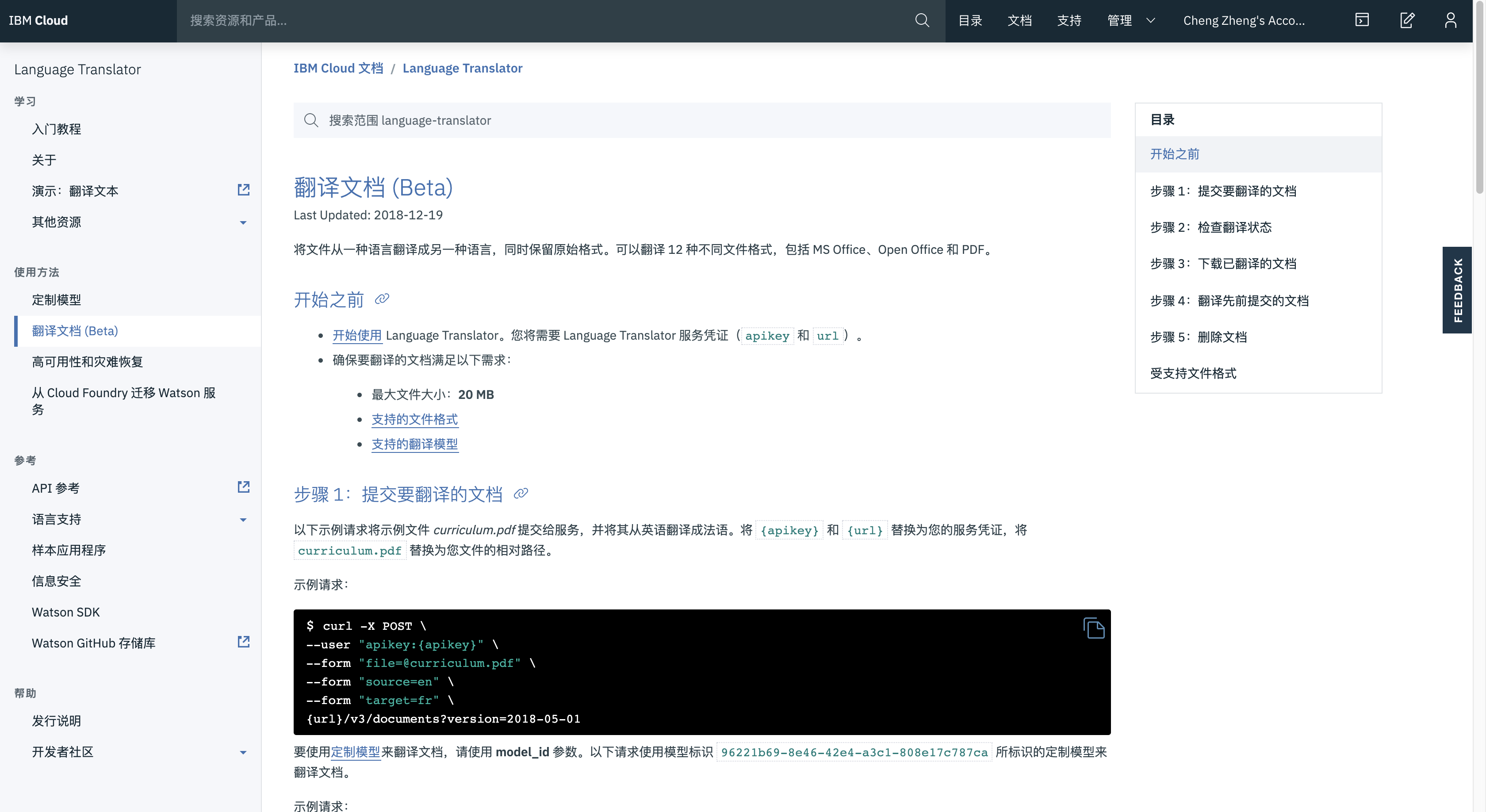Open the 支持 menu in top bar
The image size is (1486, 812).
click(1069, 21)
